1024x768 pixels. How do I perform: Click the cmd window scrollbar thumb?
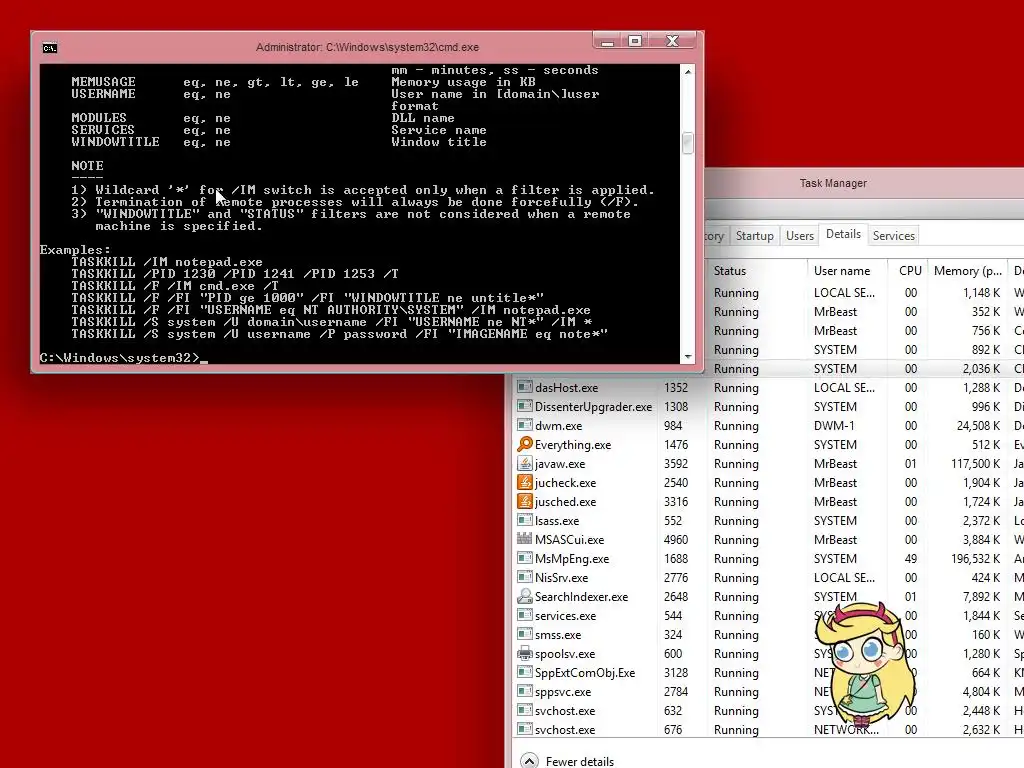click(x=687, y=143)
